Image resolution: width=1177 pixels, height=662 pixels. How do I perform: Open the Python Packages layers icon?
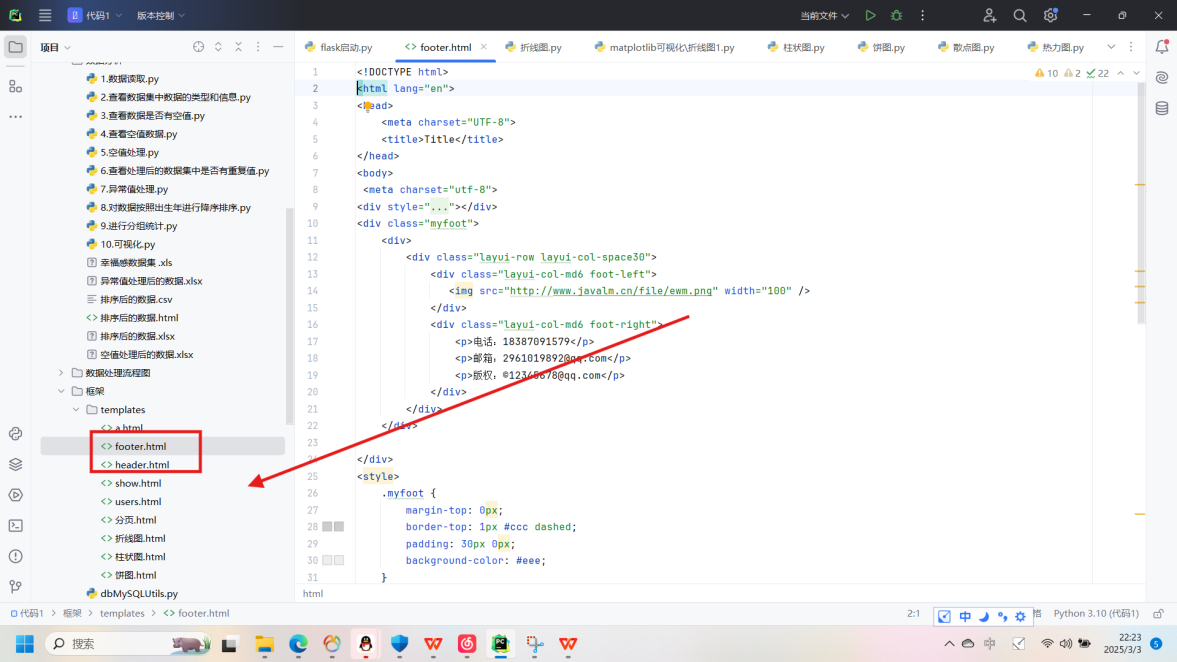16,465
